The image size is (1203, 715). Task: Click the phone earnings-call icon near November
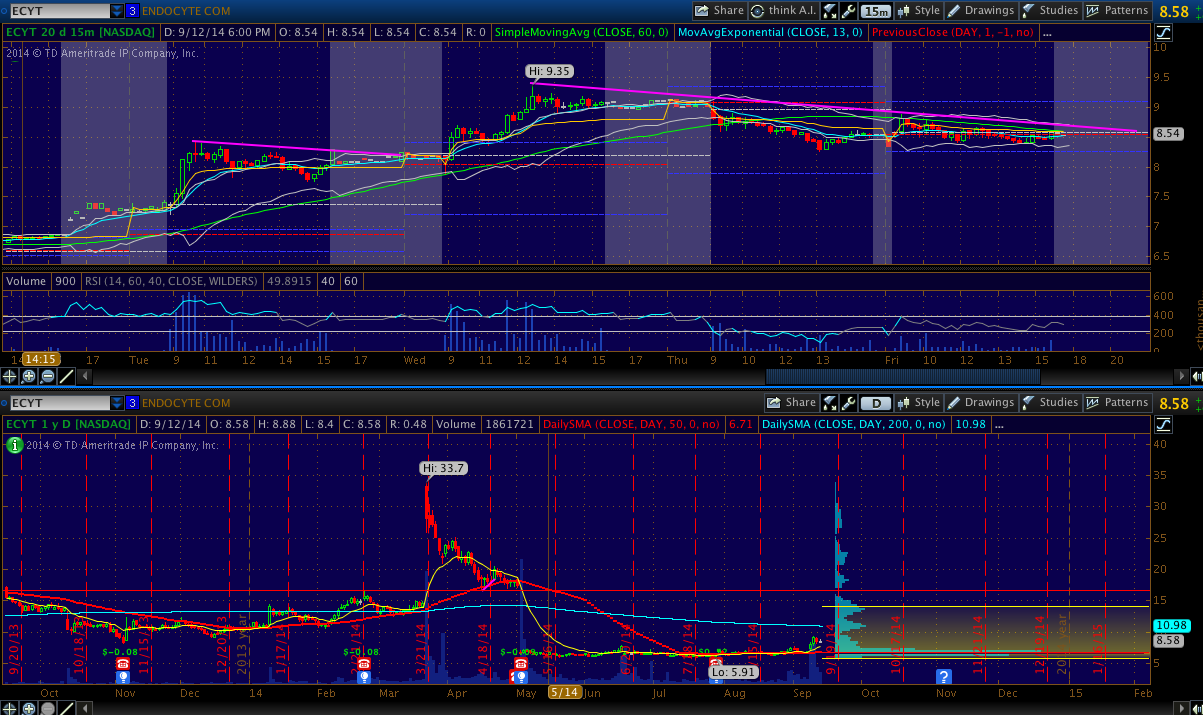coord(122,664)
